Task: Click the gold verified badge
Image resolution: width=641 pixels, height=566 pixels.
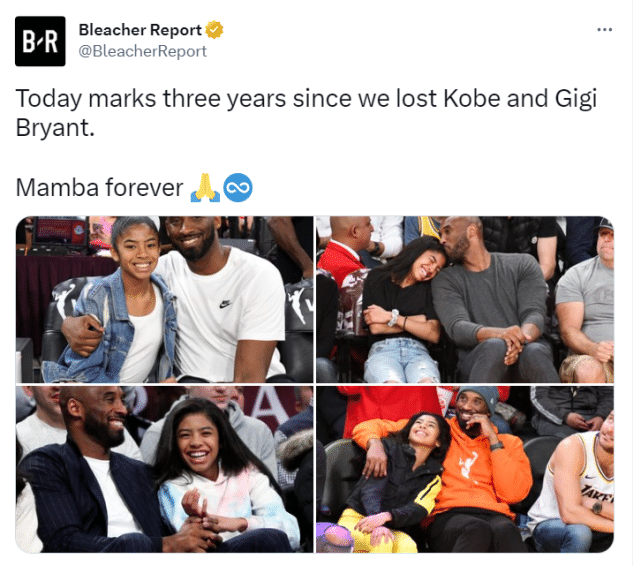Action: [214, 30]
